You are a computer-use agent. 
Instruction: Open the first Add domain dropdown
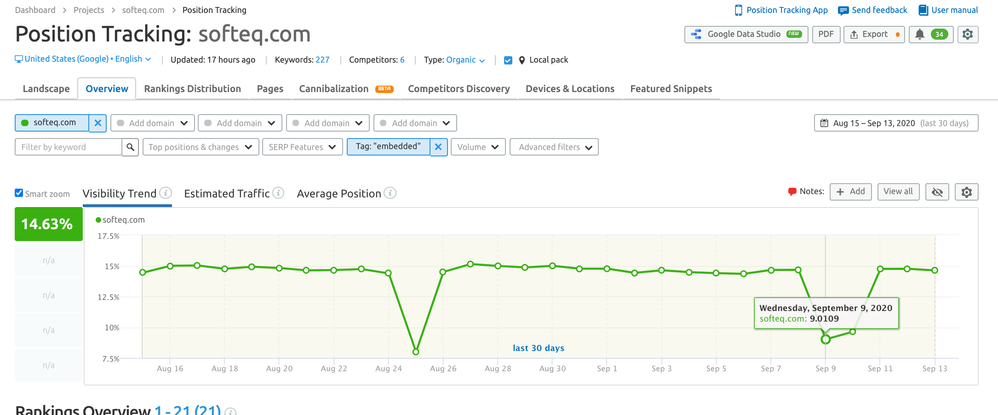point(152,123)
